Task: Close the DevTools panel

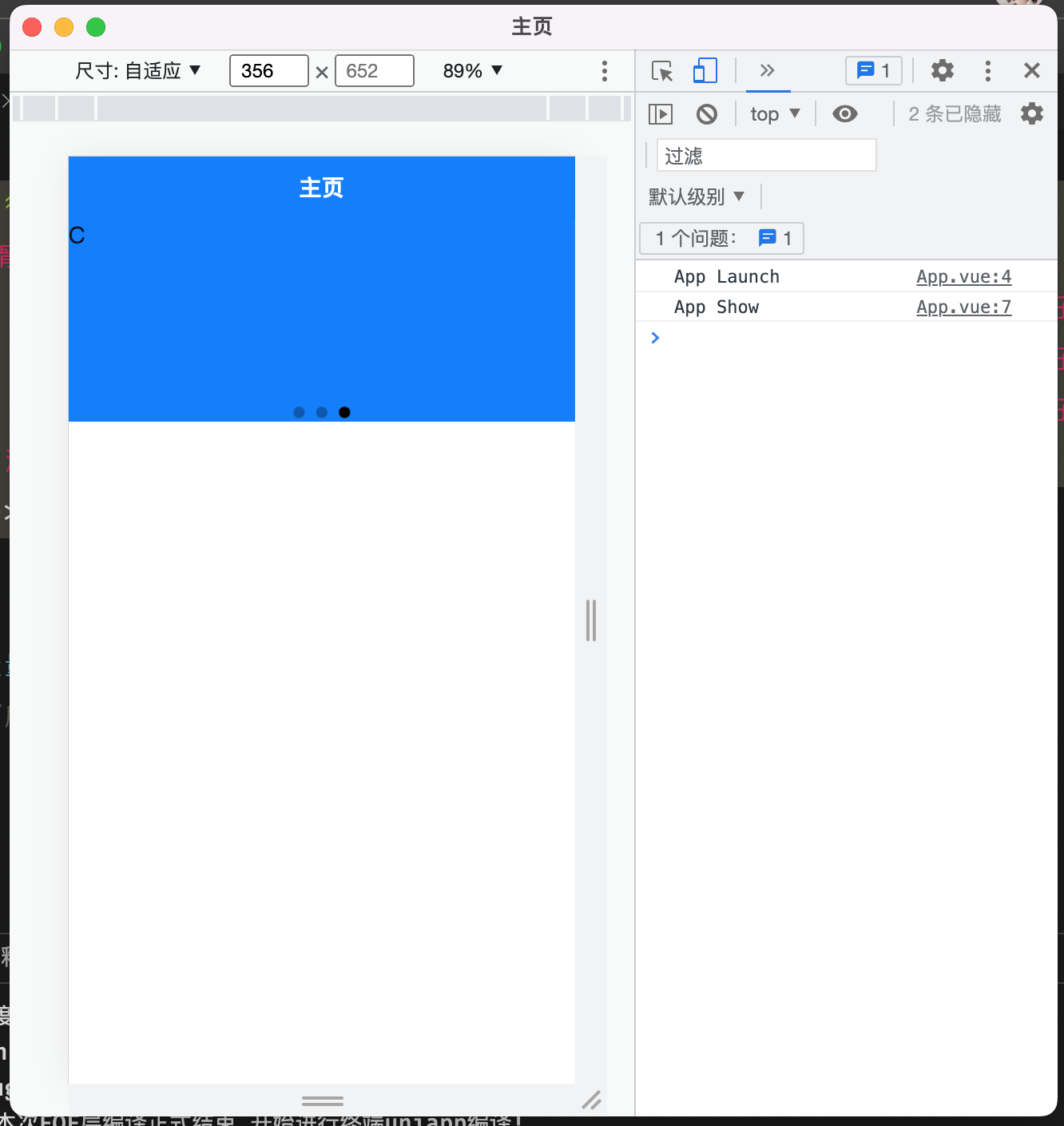Action: pyautogui.click(x=1032, y=70)
